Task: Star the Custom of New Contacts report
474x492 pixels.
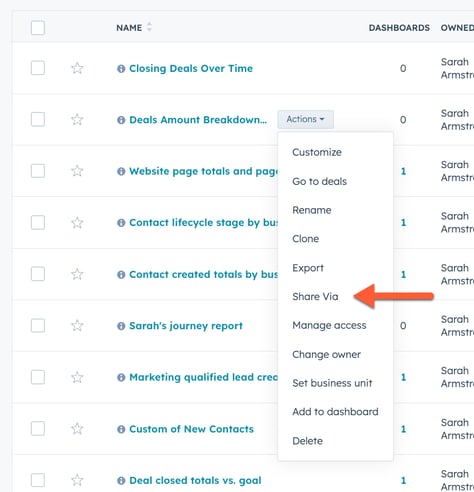Action: click(x=77, y=429)
